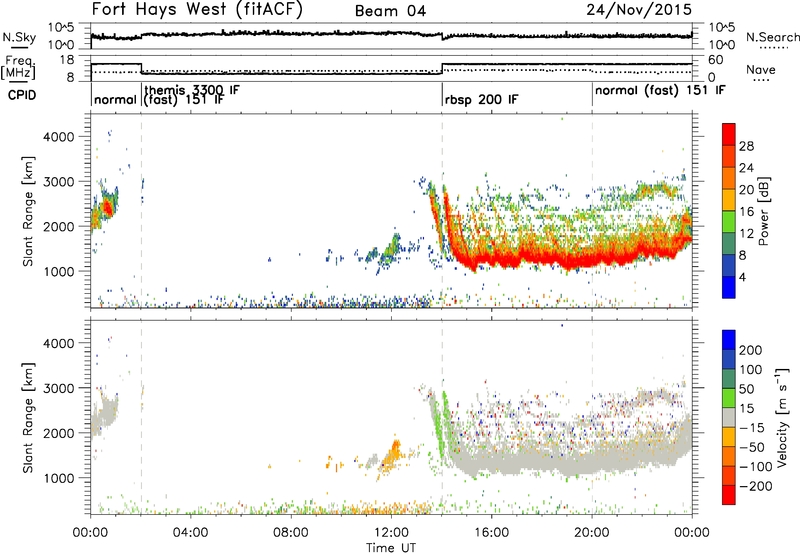Click the "4" label on Power color bar
The height and width of the screenshot is (554, 800).
[x=742, y=277]
